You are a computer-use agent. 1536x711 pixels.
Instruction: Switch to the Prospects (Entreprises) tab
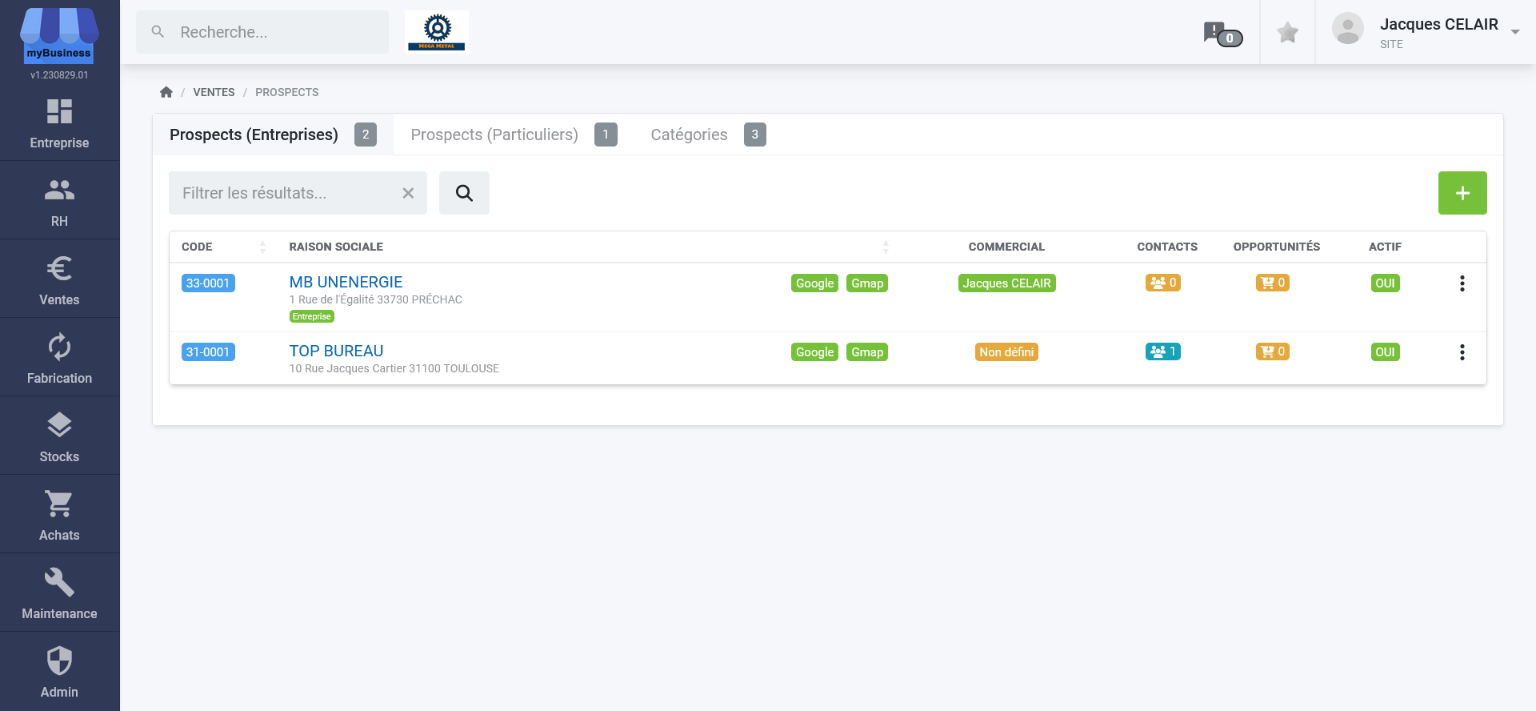point(273,135)
